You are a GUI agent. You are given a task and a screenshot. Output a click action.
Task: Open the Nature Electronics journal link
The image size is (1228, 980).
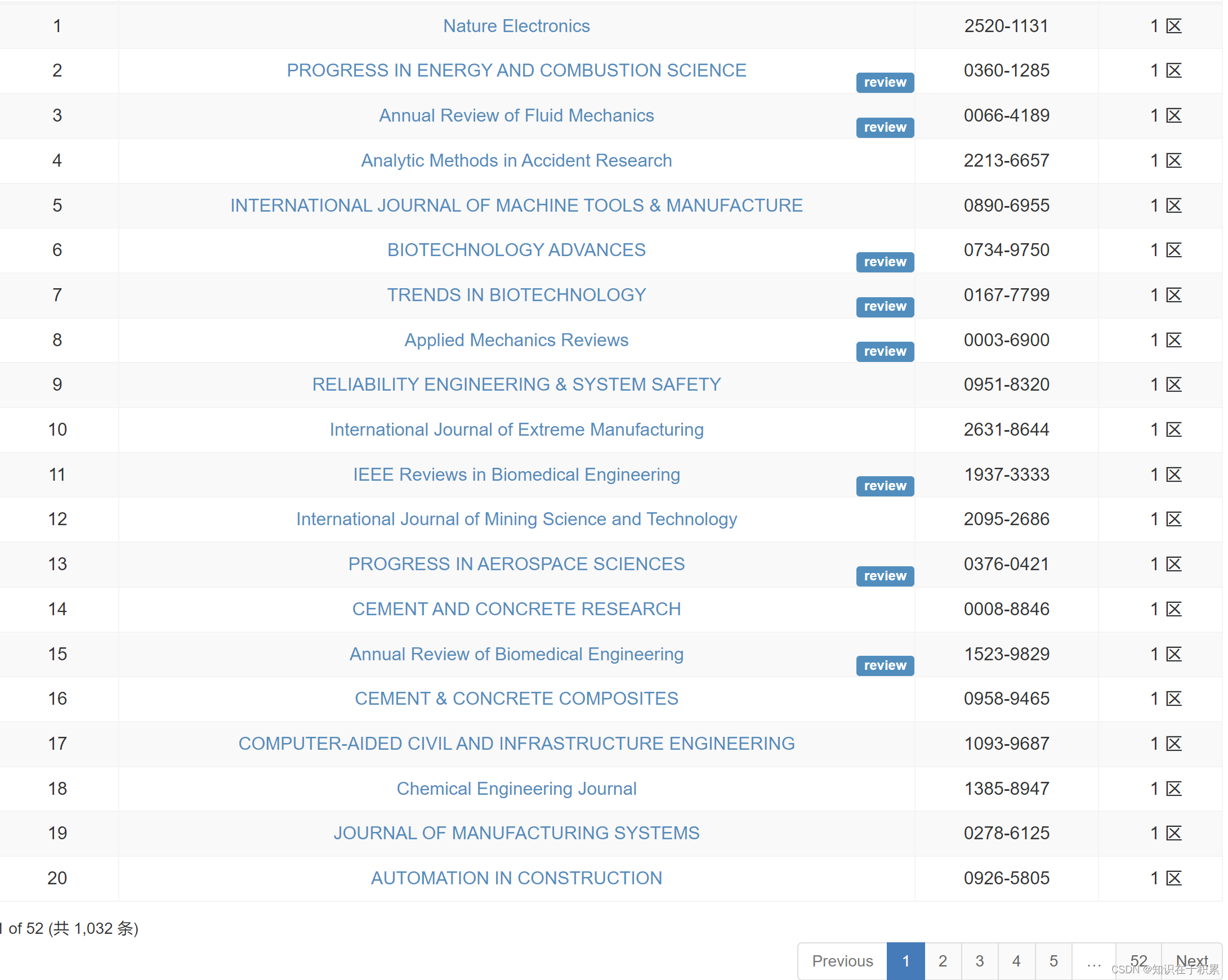coord(516,26)
